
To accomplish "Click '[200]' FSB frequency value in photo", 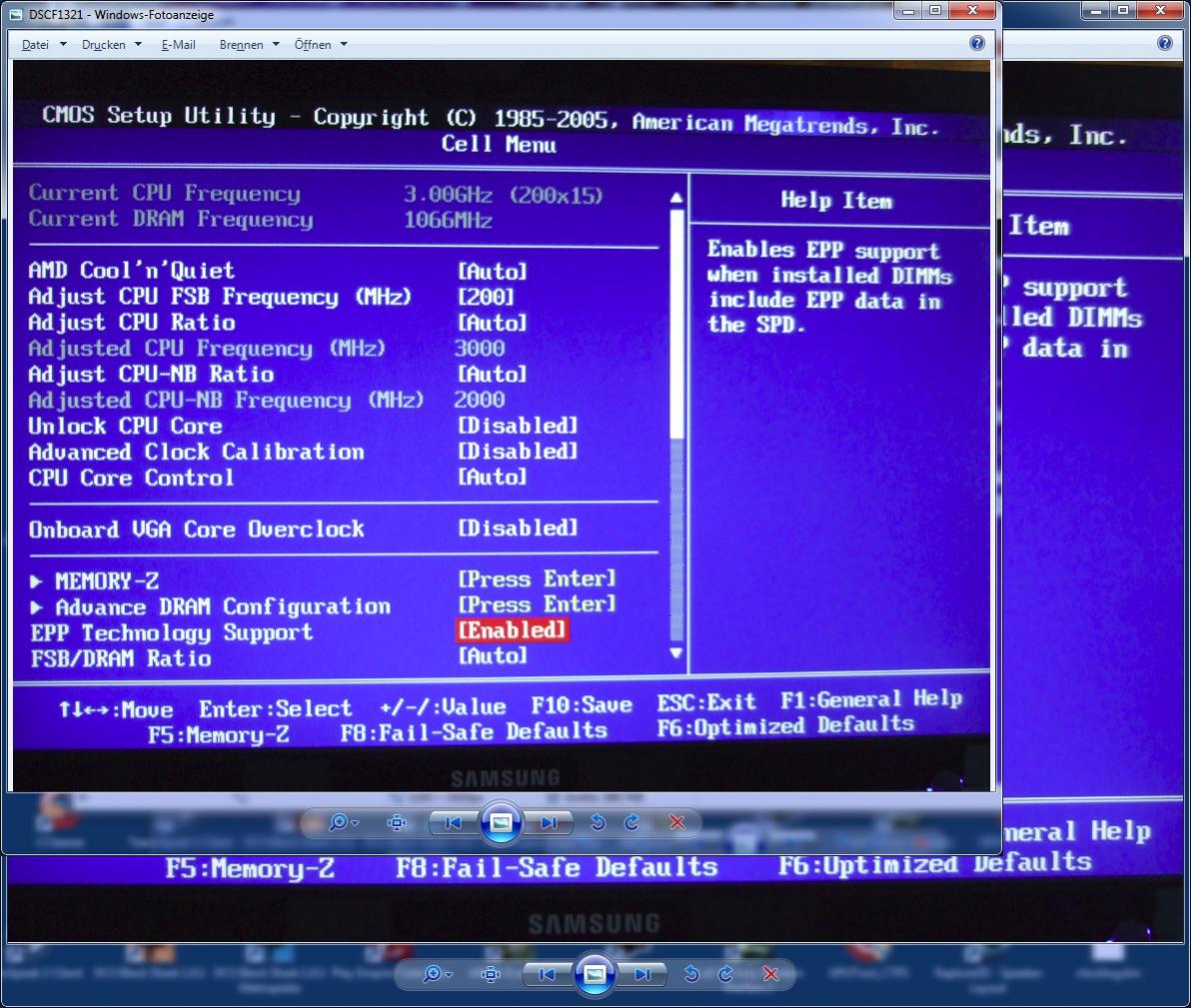I will tap(487, 297).
